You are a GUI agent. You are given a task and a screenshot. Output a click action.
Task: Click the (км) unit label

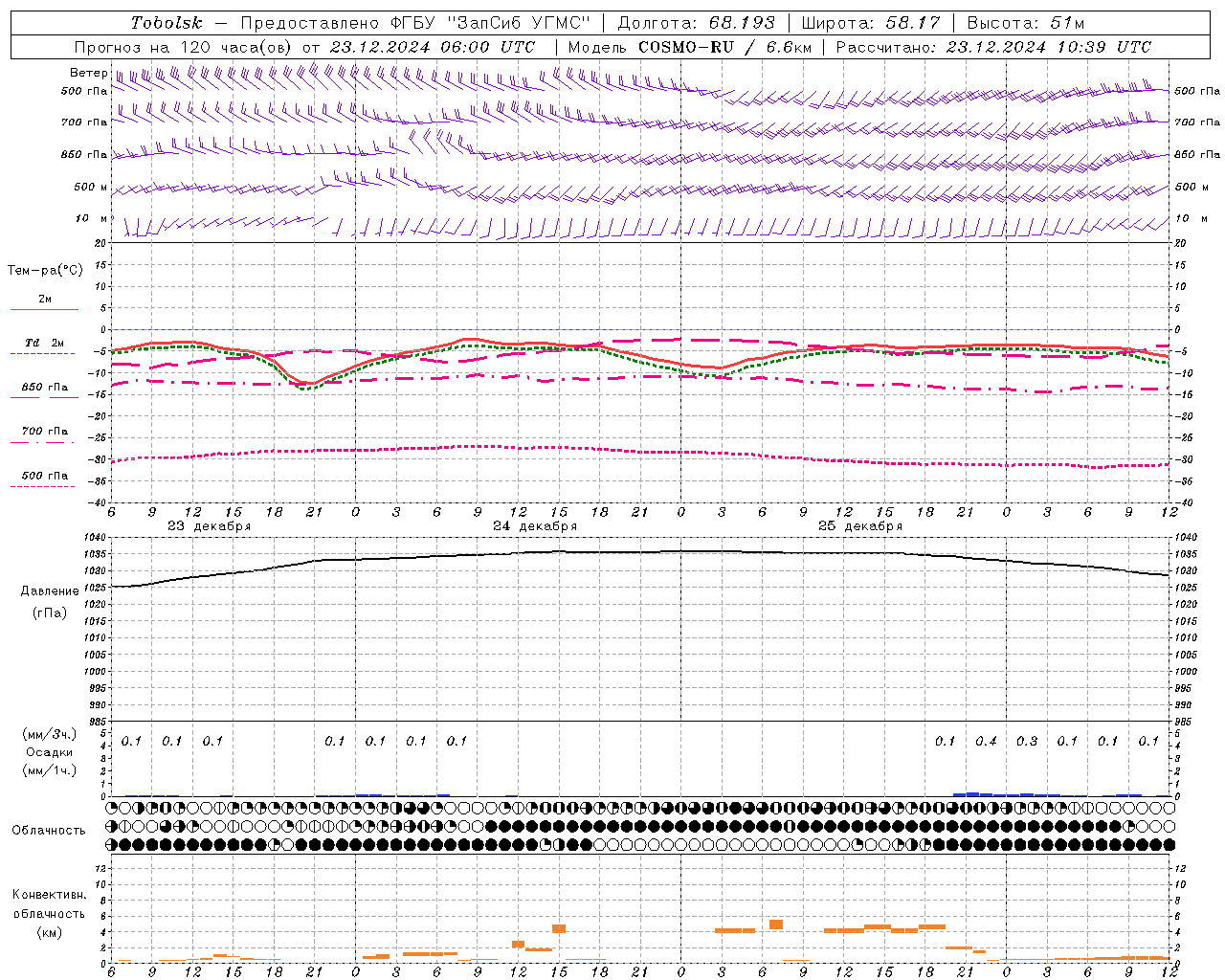click(x=50, y=932)
